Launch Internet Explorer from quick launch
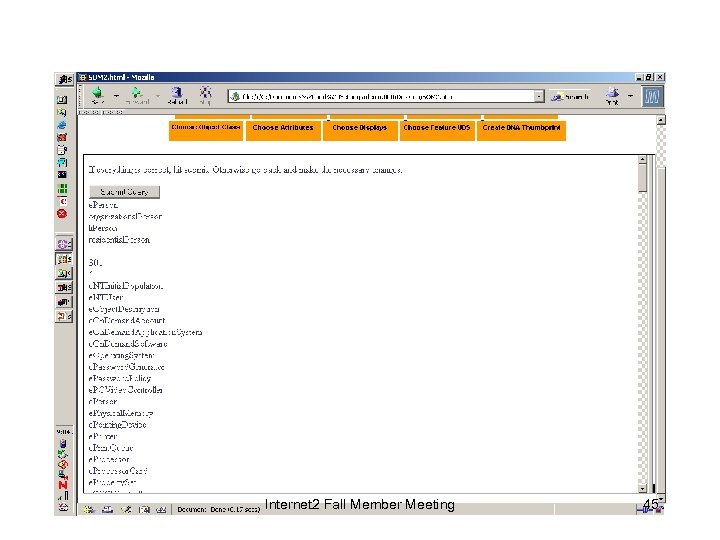 click(62, 125)
